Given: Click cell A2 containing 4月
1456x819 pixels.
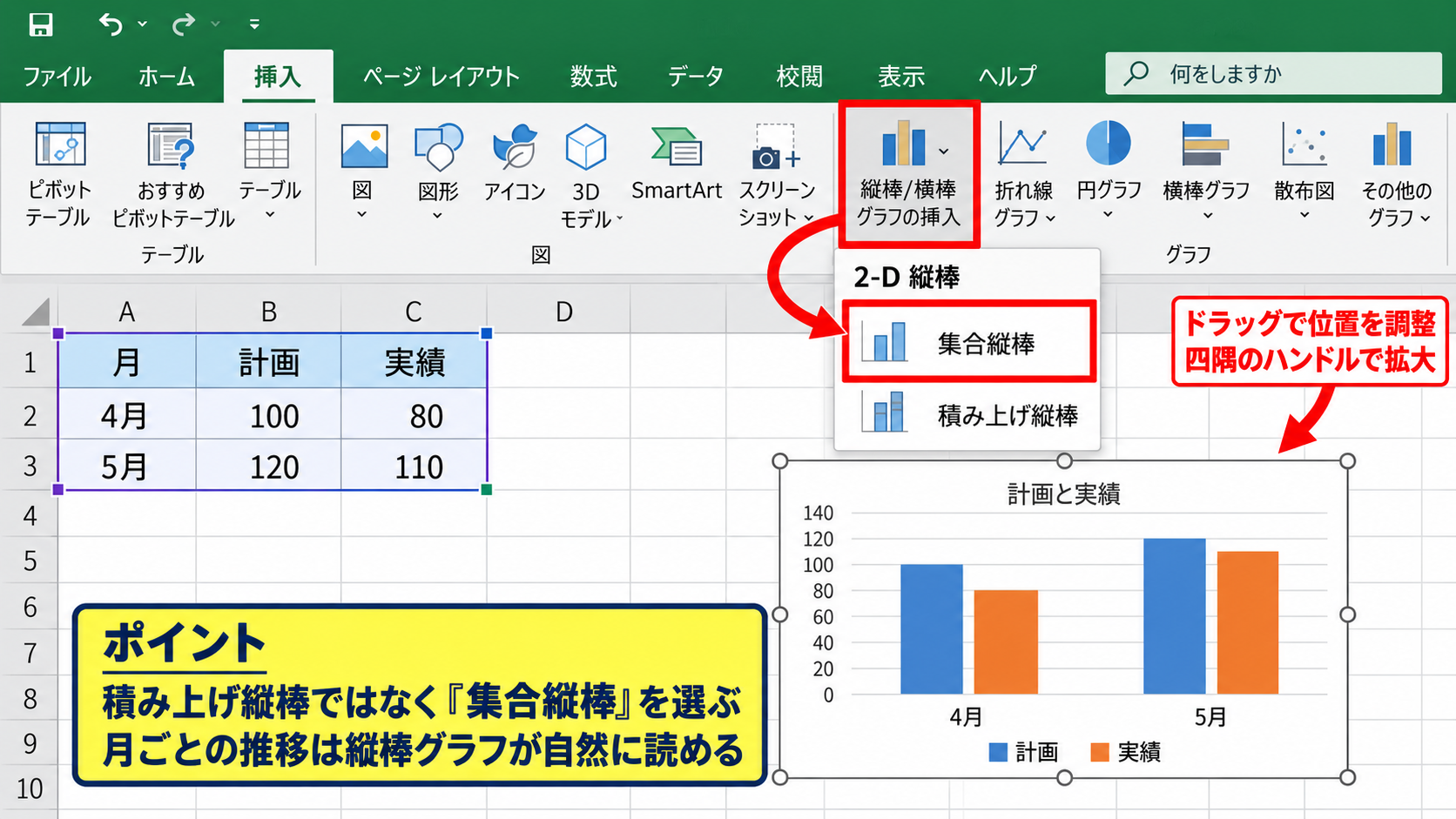Looking at the screenshot, I should [127, 415].
